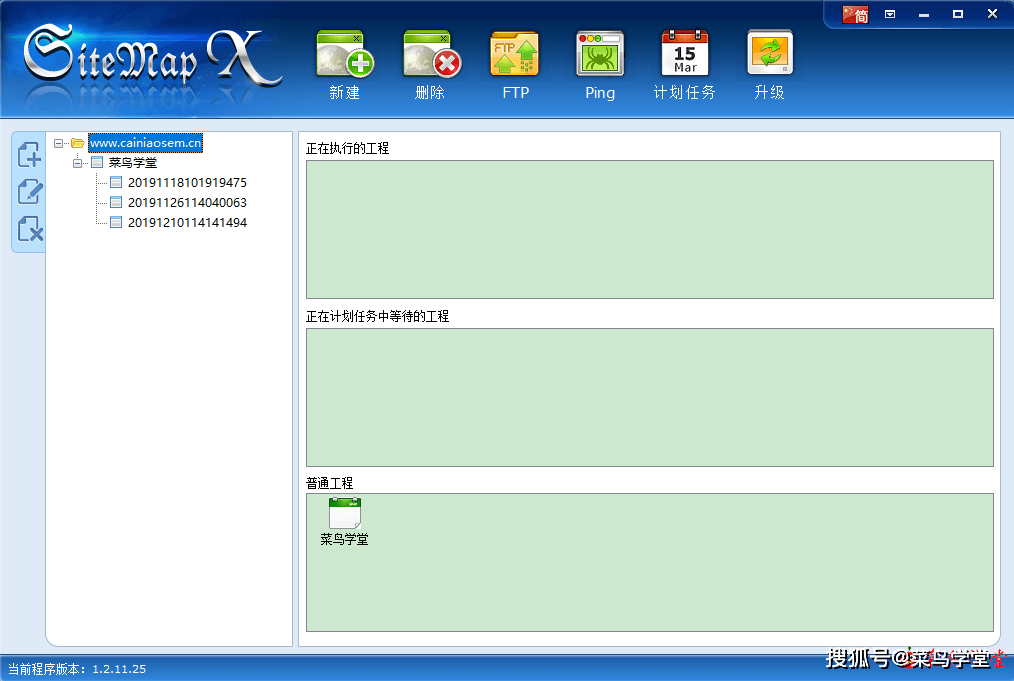The height and width of the screenshot is (681, 1014).
Task: Click the version text 当前程序版本: 1.2.11.25
Action: pyautogui.click(x=76, y=669)
